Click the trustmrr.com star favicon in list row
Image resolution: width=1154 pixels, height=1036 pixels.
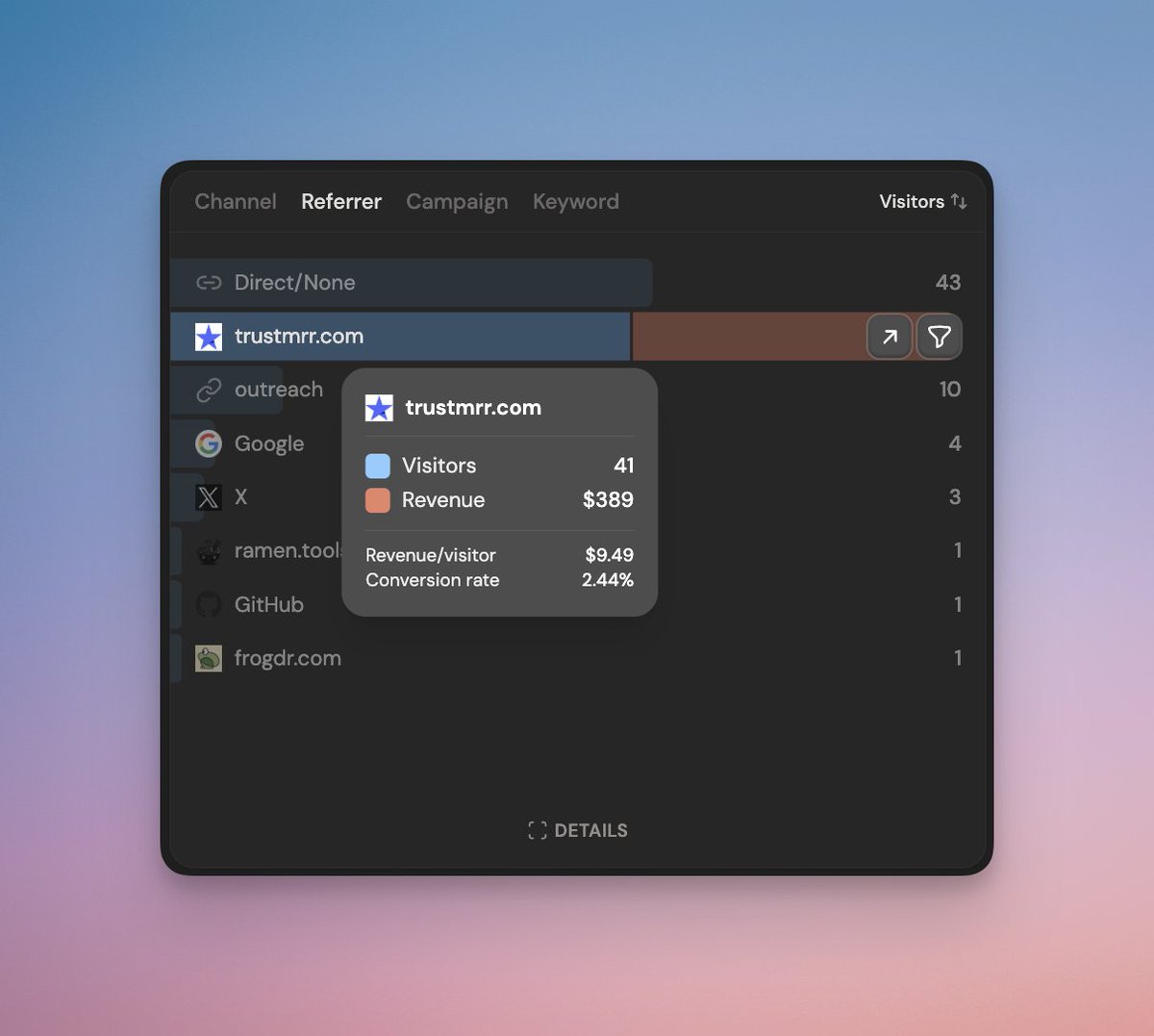(209, 337)
